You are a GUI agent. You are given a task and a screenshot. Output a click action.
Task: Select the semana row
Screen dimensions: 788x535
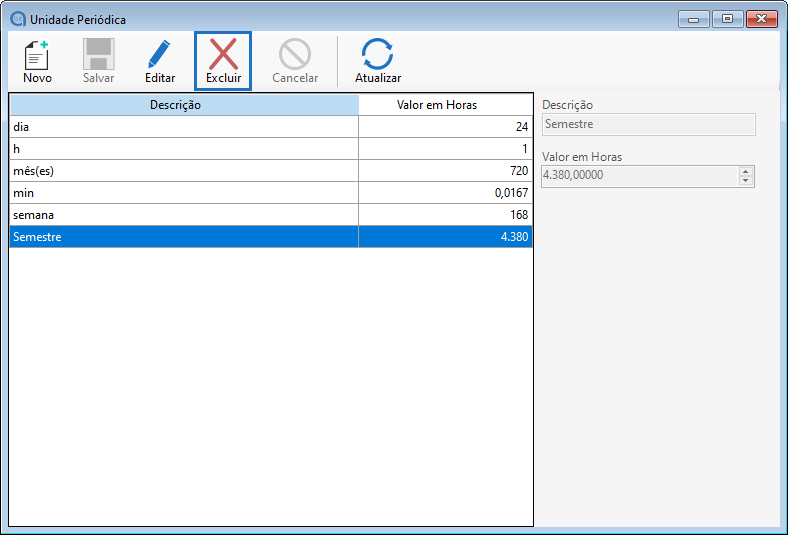pyautogui.click(x=184, y=215)
